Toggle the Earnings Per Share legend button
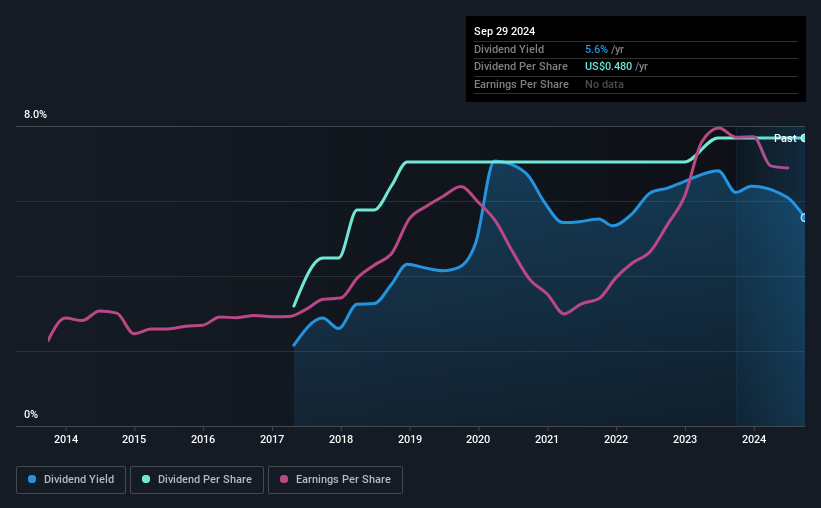 pos(335,480)
